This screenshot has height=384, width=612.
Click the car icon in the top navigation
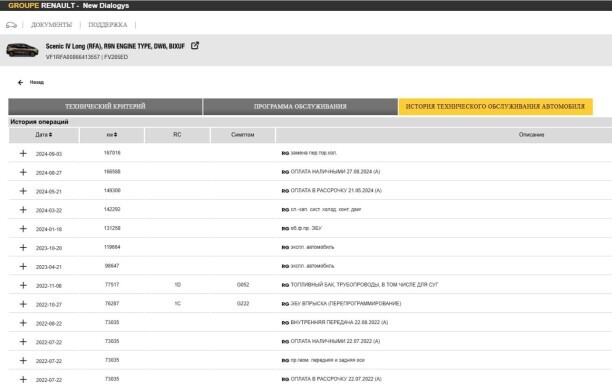(11, 25)
